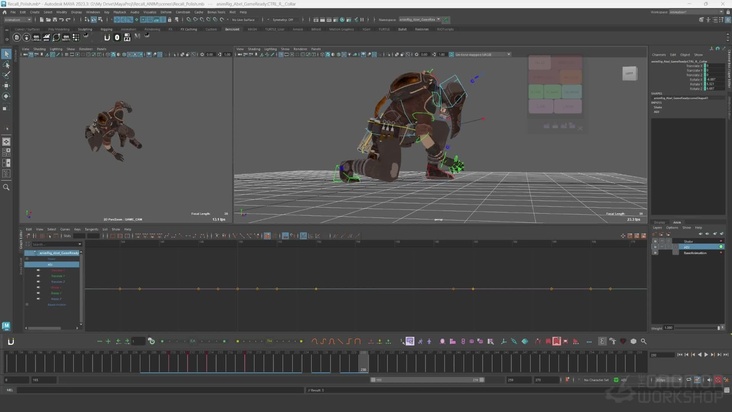Click the Play Forward button
This screenshot has width=732, height=412.
pyautogui.click(x=706, y=355)
